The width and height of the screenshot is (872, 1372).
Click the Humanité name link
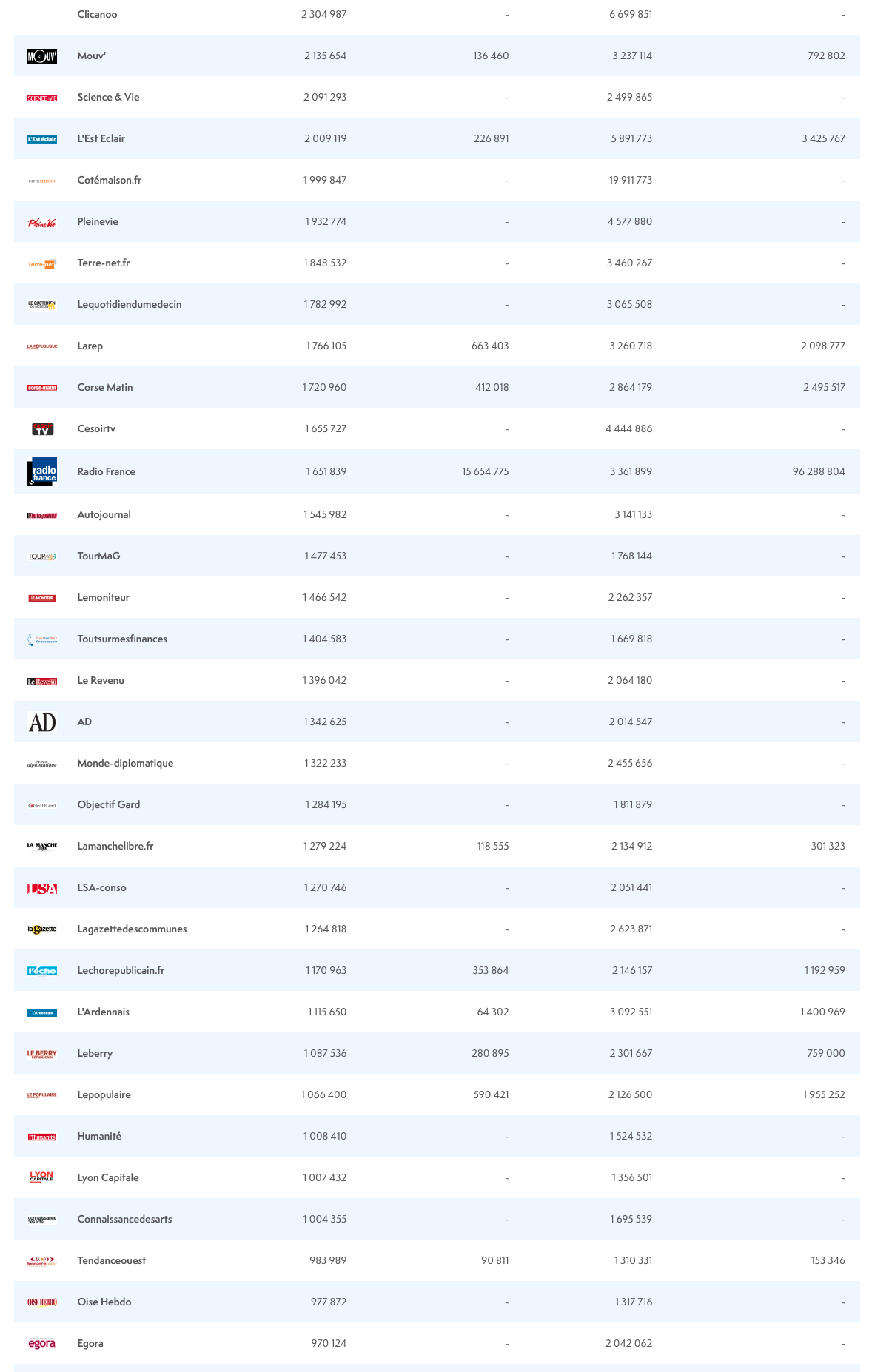click(99, 1136)
